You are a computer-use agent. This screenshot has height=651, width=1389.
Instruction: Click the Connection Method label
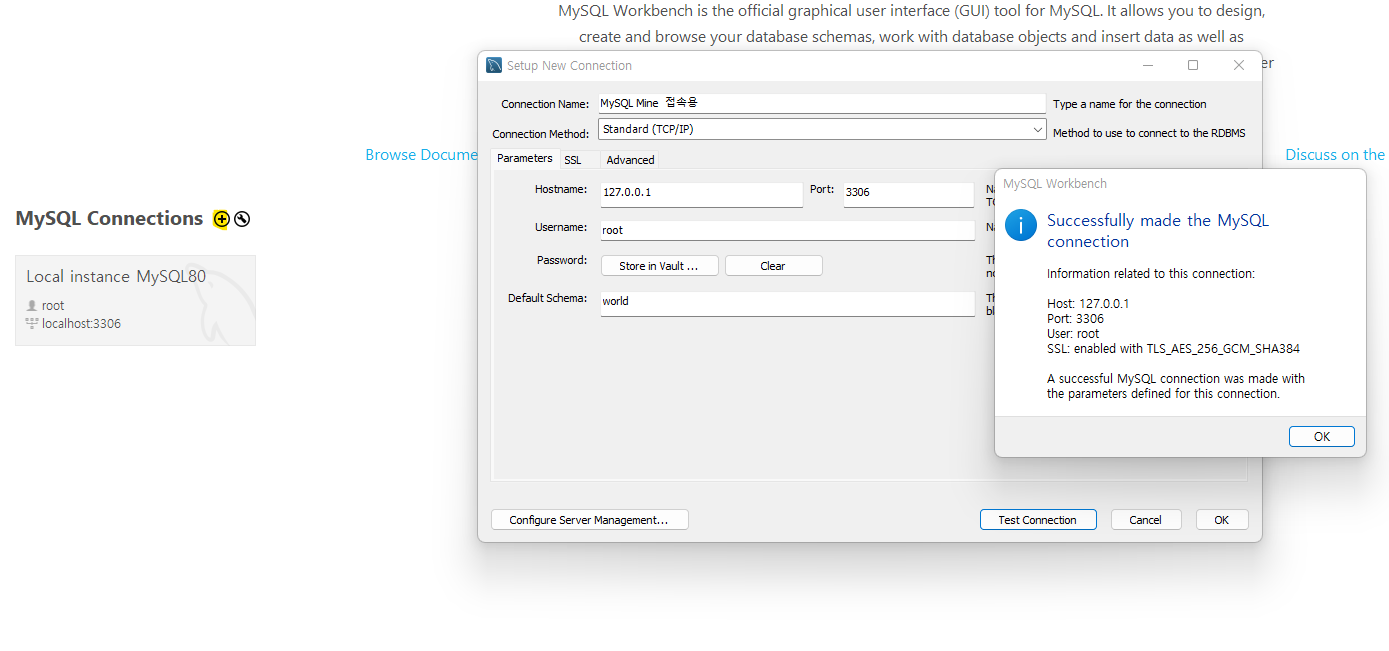click(x=541, y=134)
